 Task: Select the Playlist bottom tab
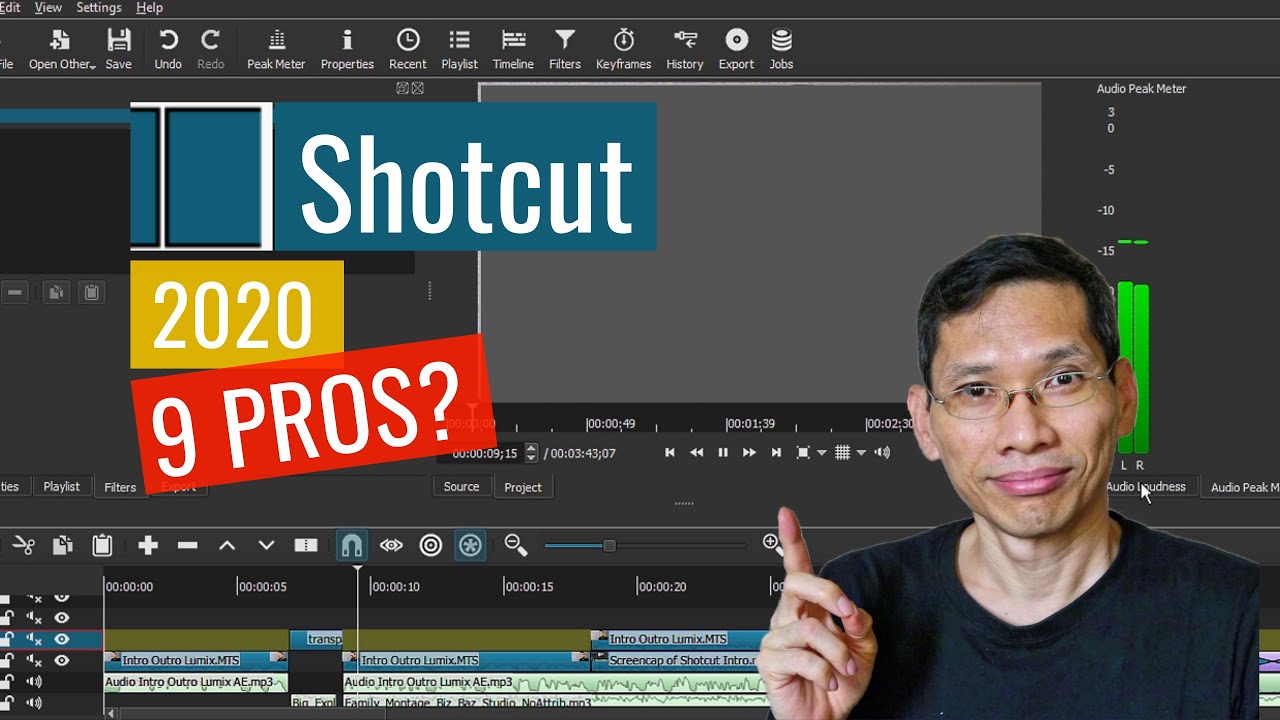[61, 487]
